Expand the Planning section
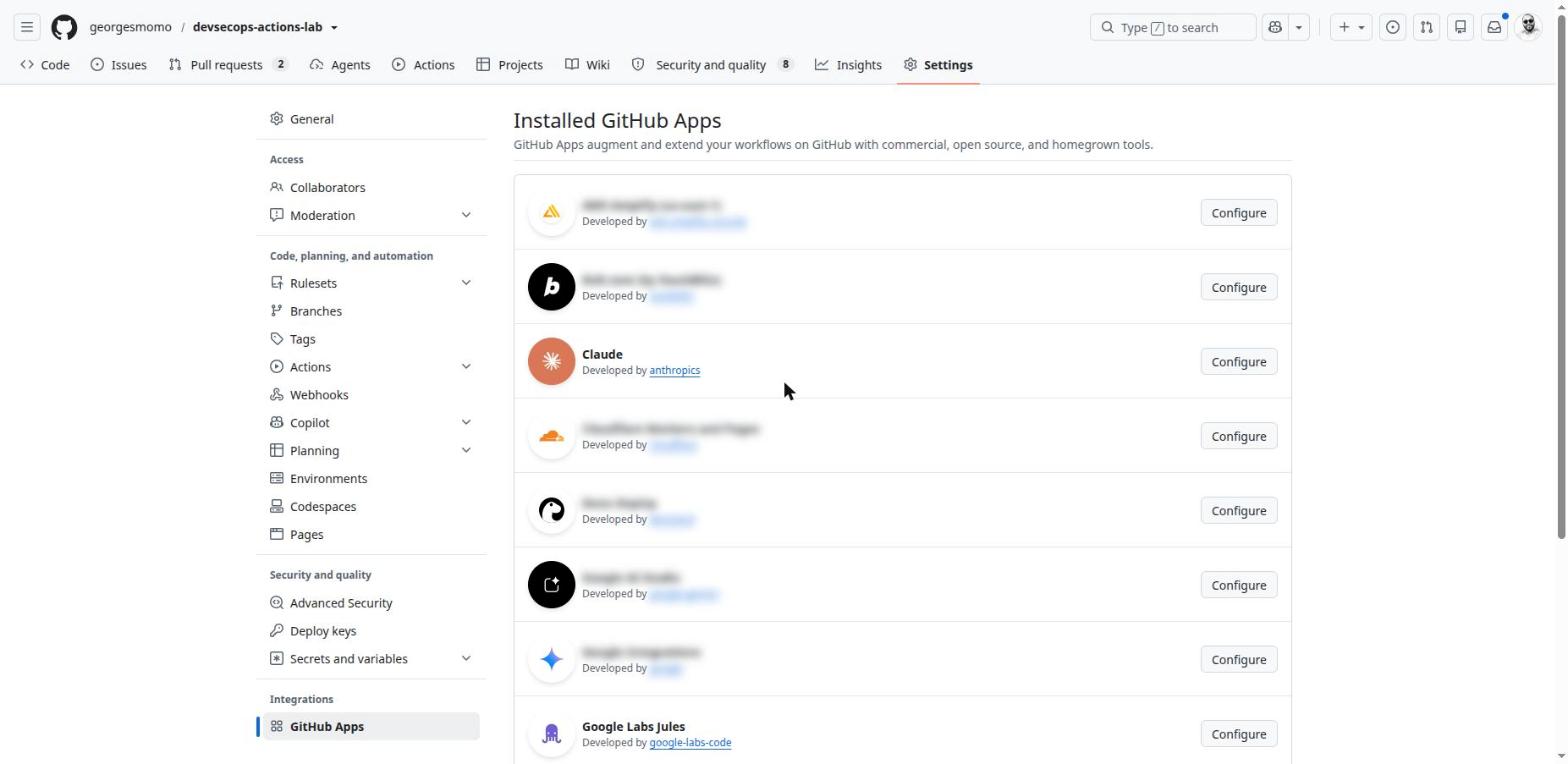This screenshot has height=764, width=1568. [x=466, y=451]
